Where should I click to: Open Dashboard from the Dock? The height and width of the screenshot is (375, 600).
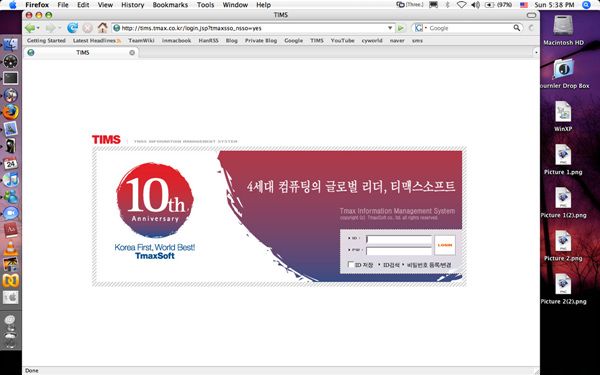[x=10, y=61]
